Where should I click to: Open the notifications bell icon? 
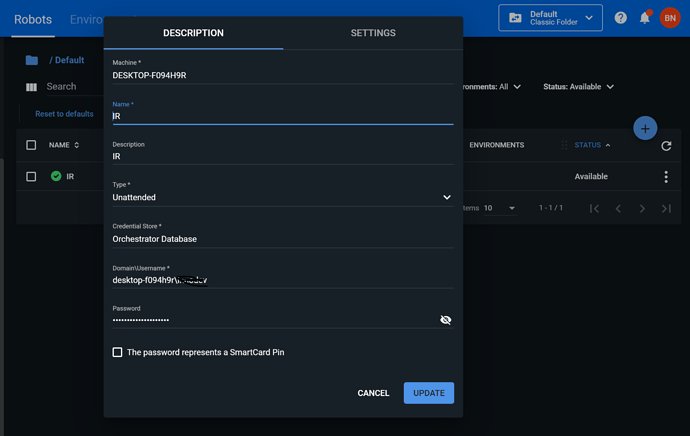coord(645,18)
